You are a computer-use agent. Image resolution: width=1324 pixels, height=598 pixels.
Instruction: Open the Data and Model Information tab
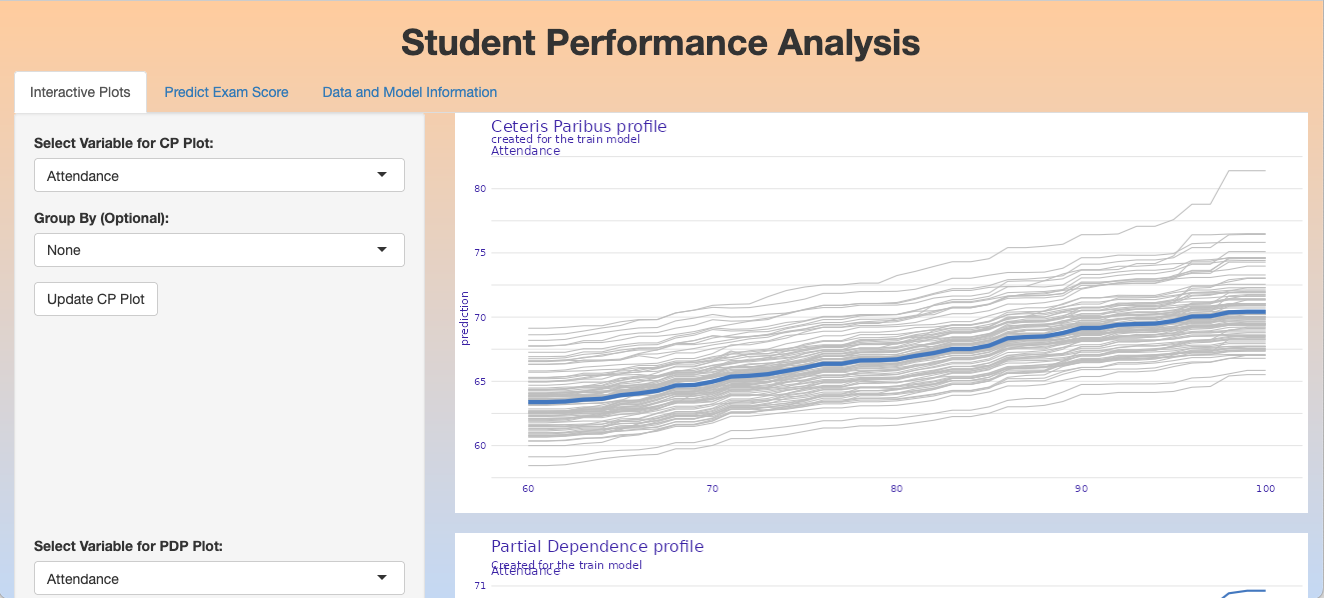pyautogui.click(x=409, y=91)
